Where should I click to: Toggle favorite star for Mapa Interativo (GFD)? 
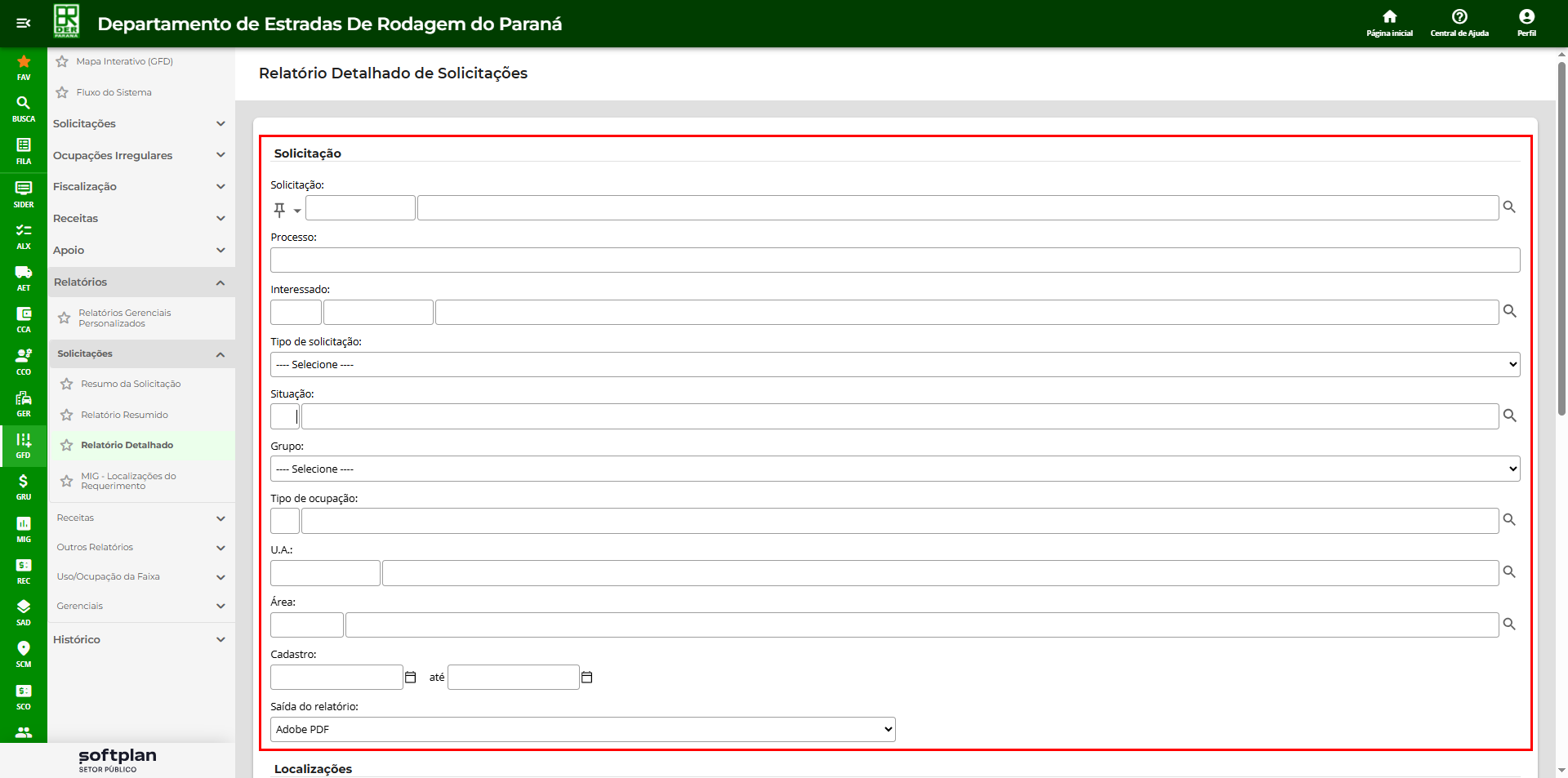point(62,61)
